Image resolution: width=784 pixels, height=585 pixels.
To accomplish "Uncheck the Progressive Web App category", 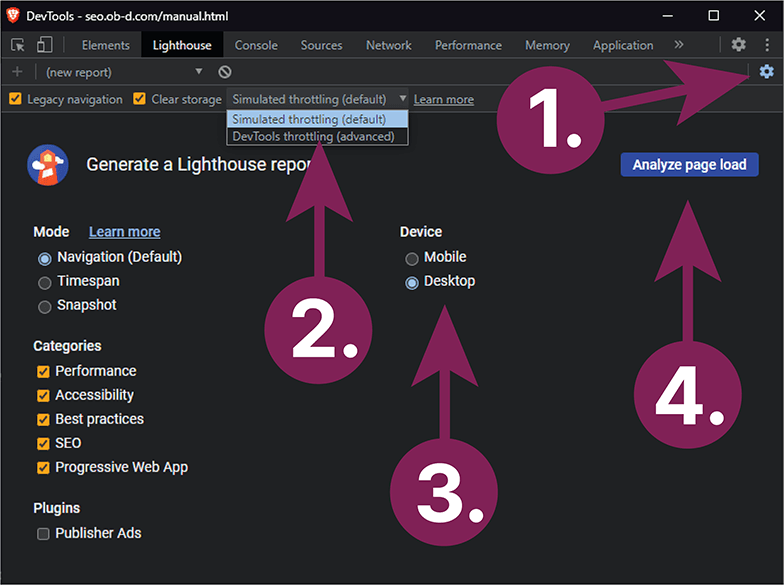I will pos(44,468).
